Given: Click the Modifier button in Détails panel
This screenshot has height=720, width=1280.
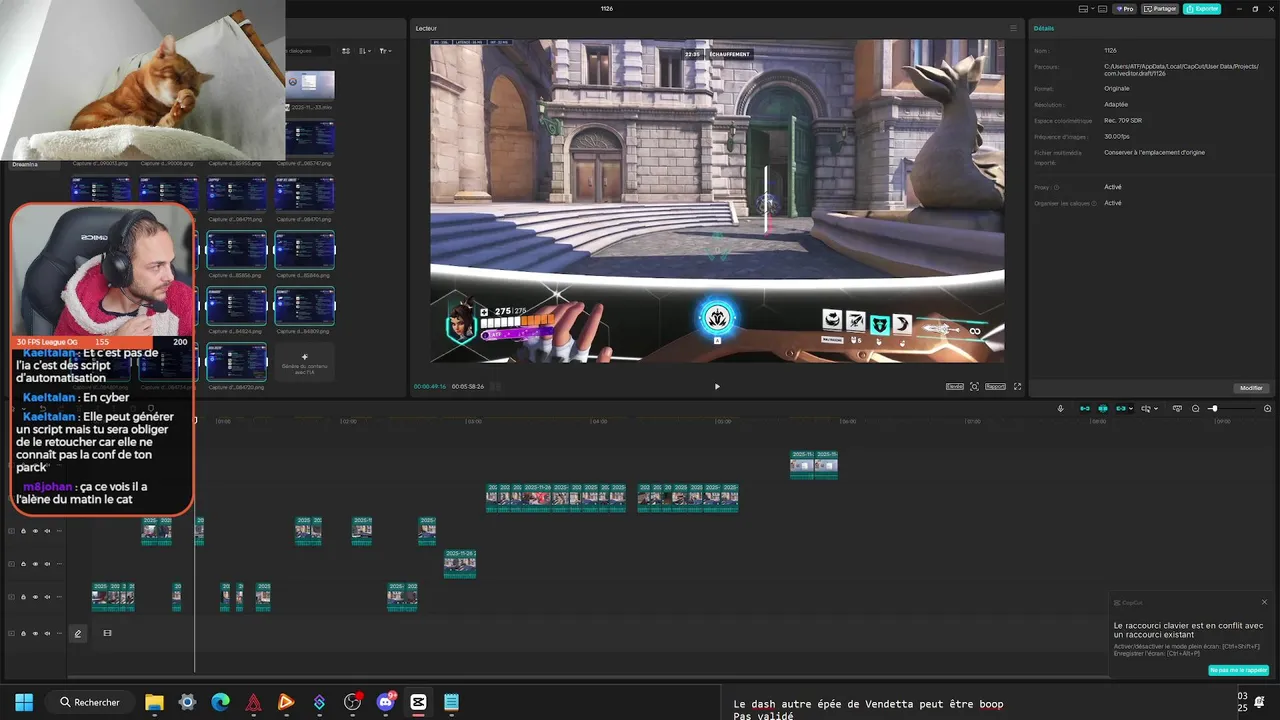Looking at the screenshot, I should 1251,388.
